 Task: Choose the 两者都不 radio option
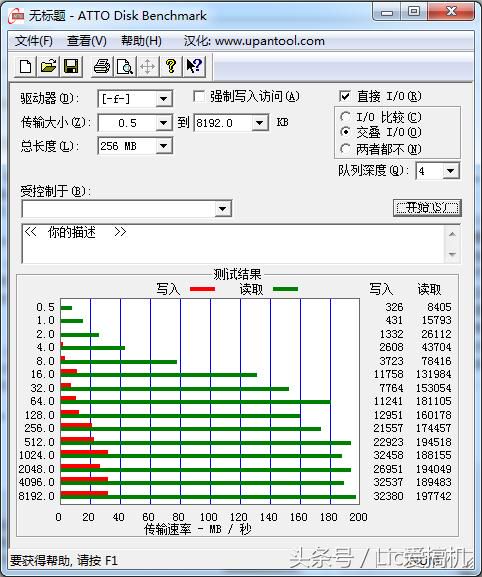345,149
